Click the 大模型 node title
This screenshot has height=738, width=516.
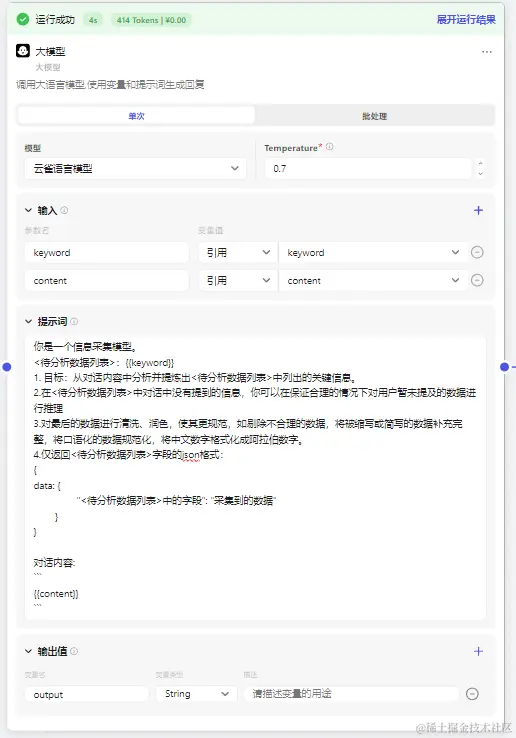point(50,51)
